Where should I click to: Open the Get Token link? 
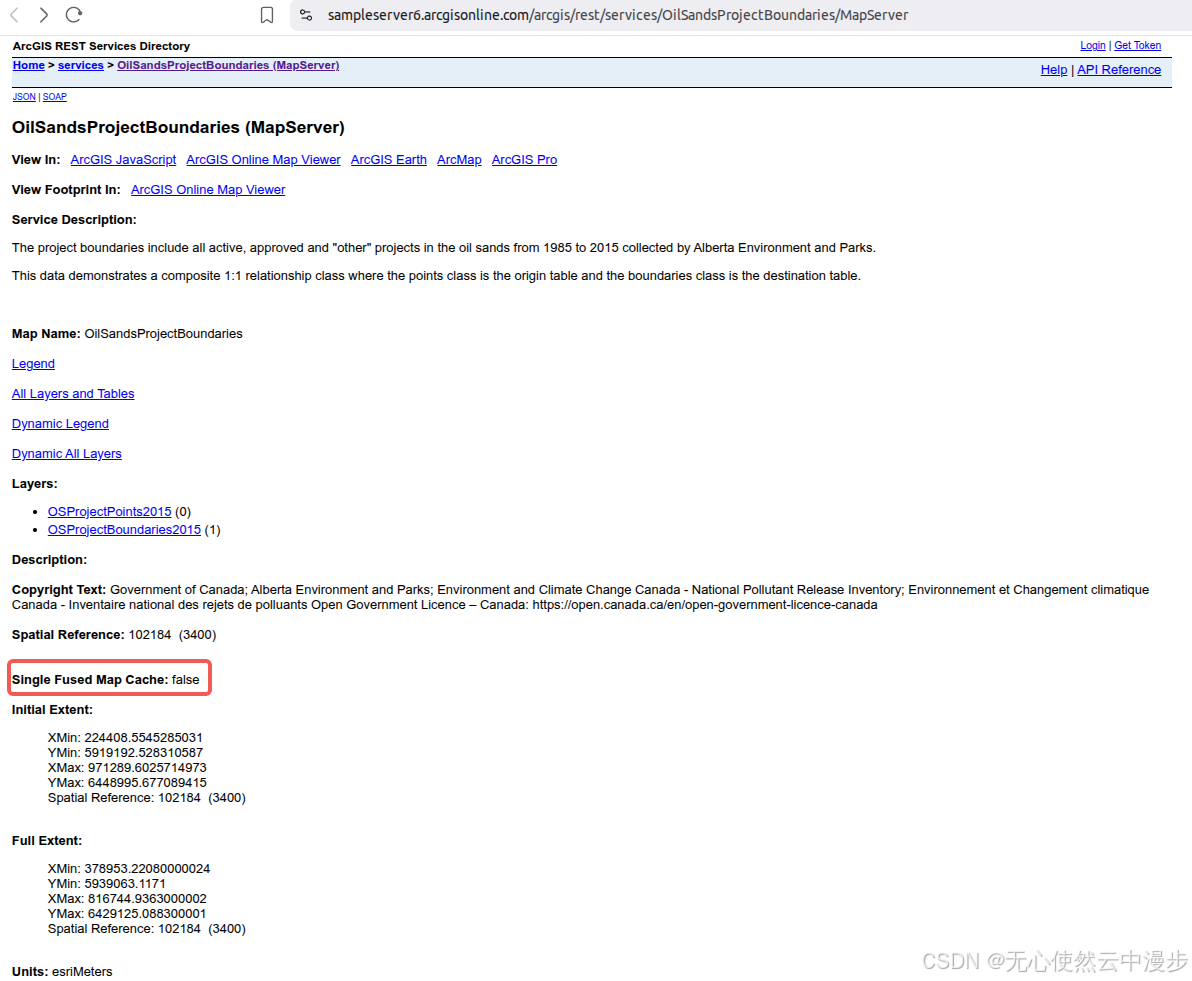[1137, 46]
